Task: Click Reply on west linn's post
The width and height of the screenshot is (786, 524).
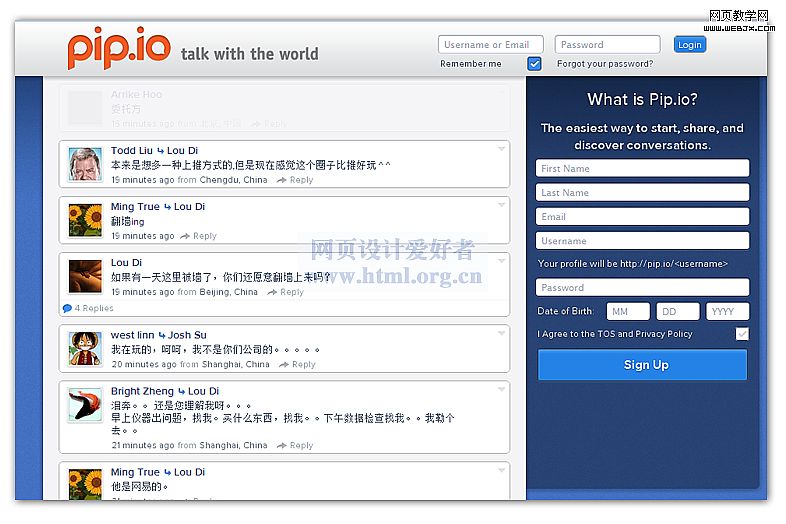Action: [x=304, y=365]
